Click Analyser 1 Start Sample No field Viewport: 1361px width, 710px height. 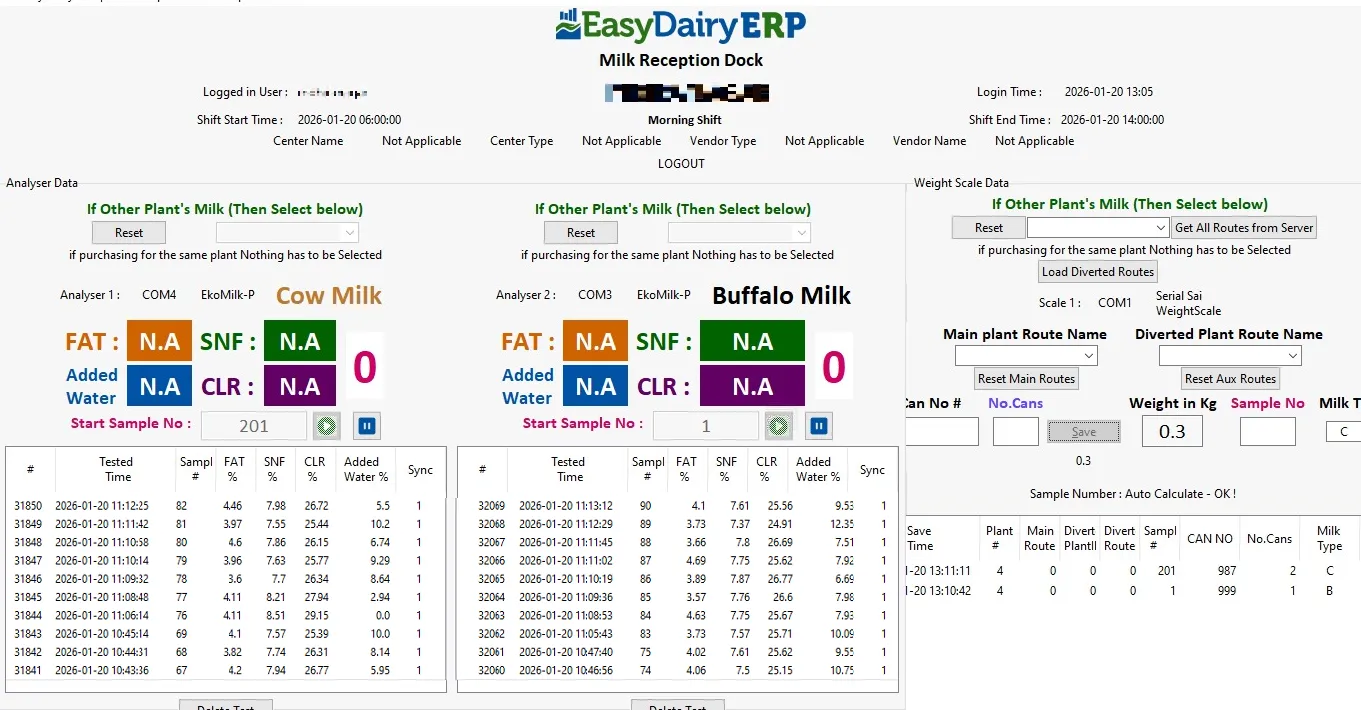(x=254, y=426)
